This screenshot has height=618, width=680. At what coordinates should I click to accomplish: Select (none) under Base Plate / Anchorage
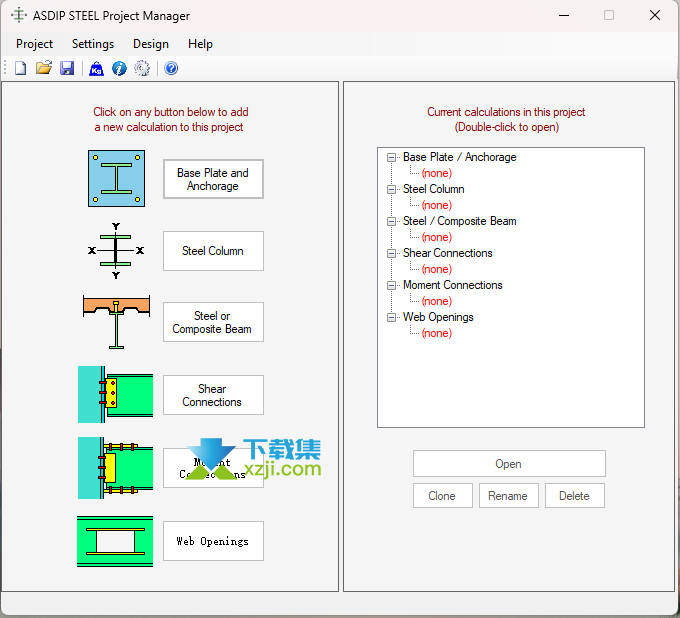437,173
